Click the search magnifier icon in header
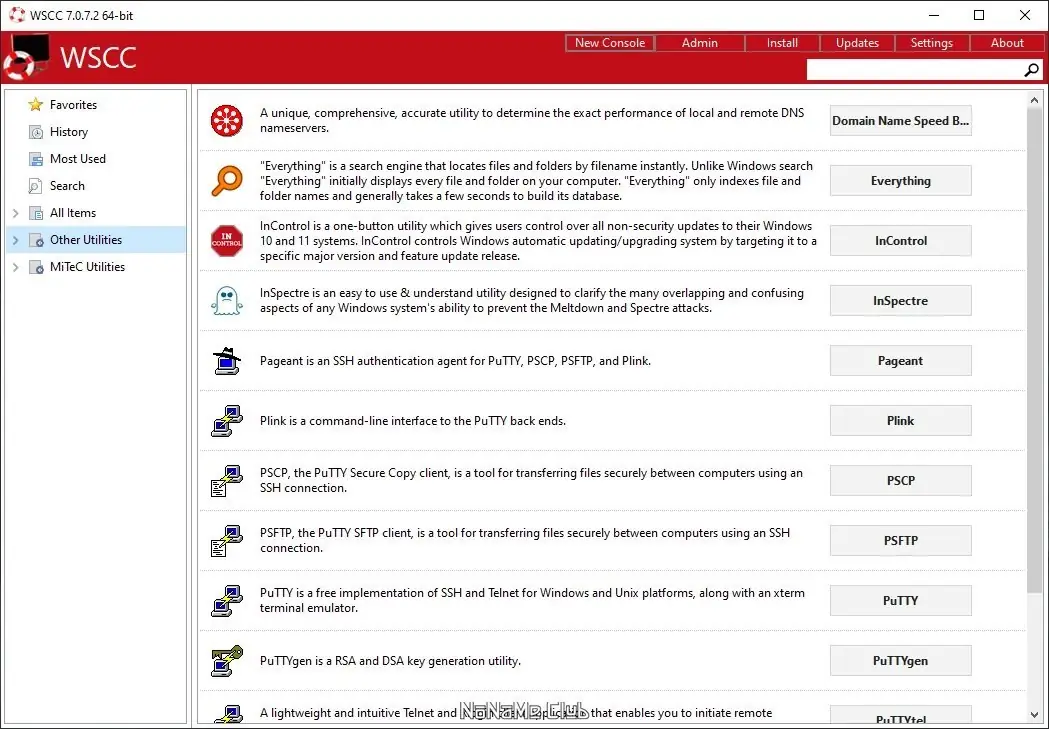Viewport: 1049px width, 729px height. [x=1031, y=70]
